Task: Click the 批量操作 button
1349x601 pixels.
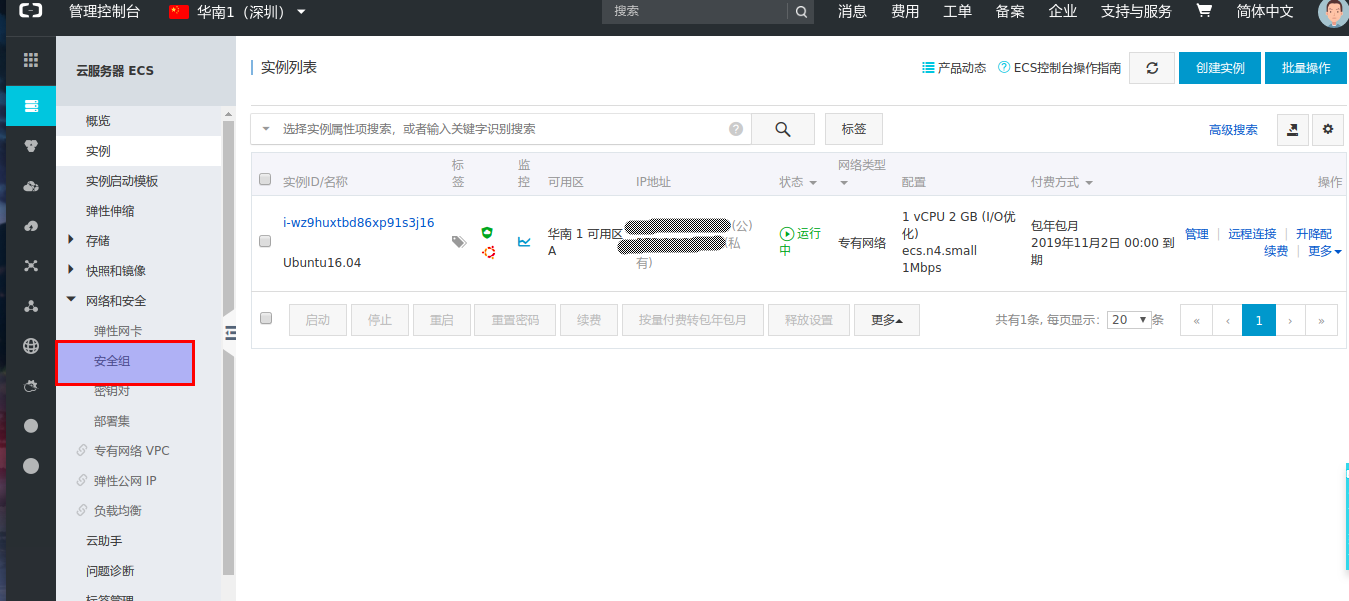Action: pyautogui.click(x=1305, y=68)
